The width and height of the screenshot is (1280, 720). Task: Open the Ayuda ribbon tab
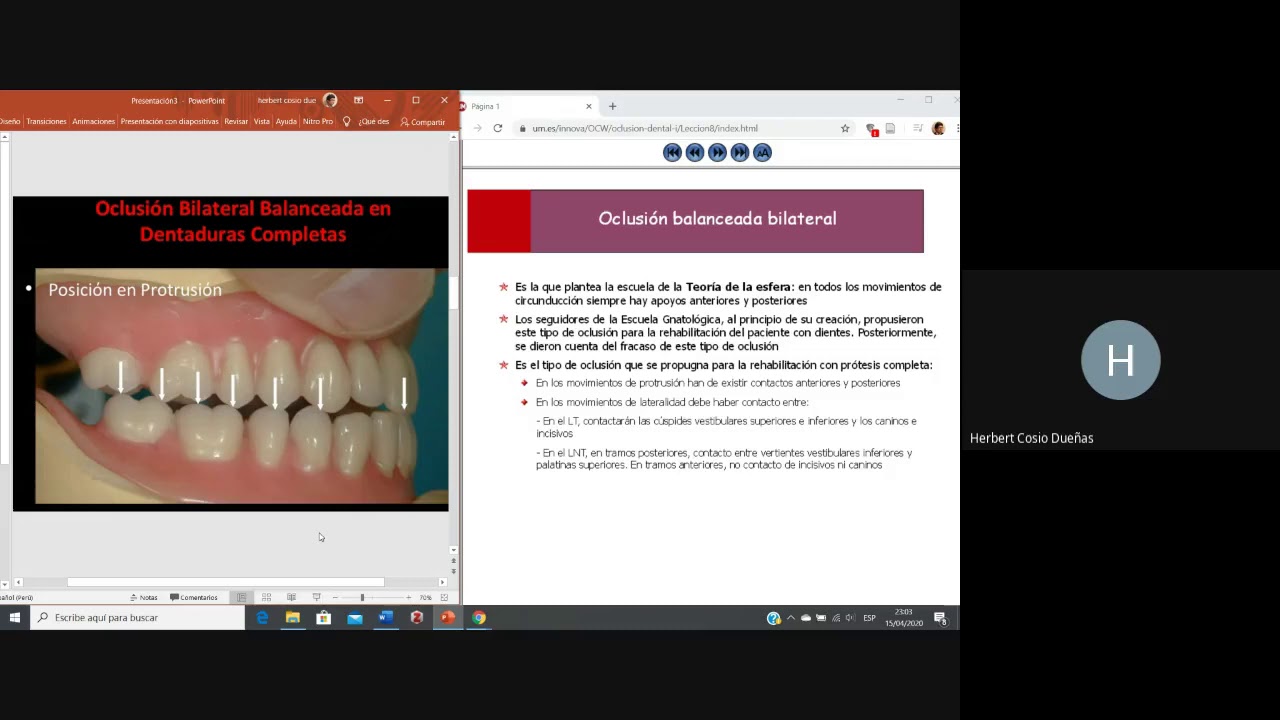coord(286,121)
